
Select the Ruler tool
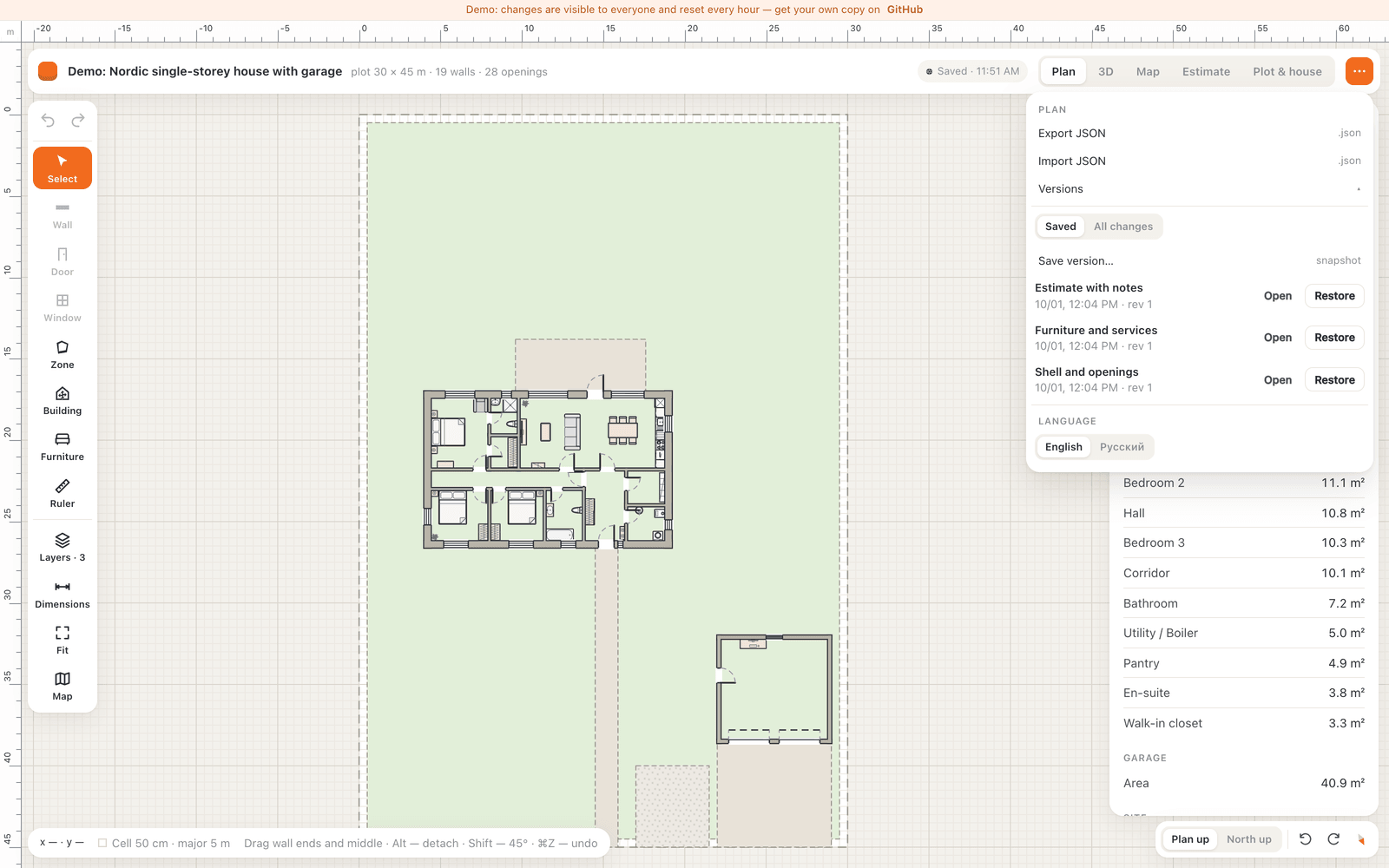[63, 493]
